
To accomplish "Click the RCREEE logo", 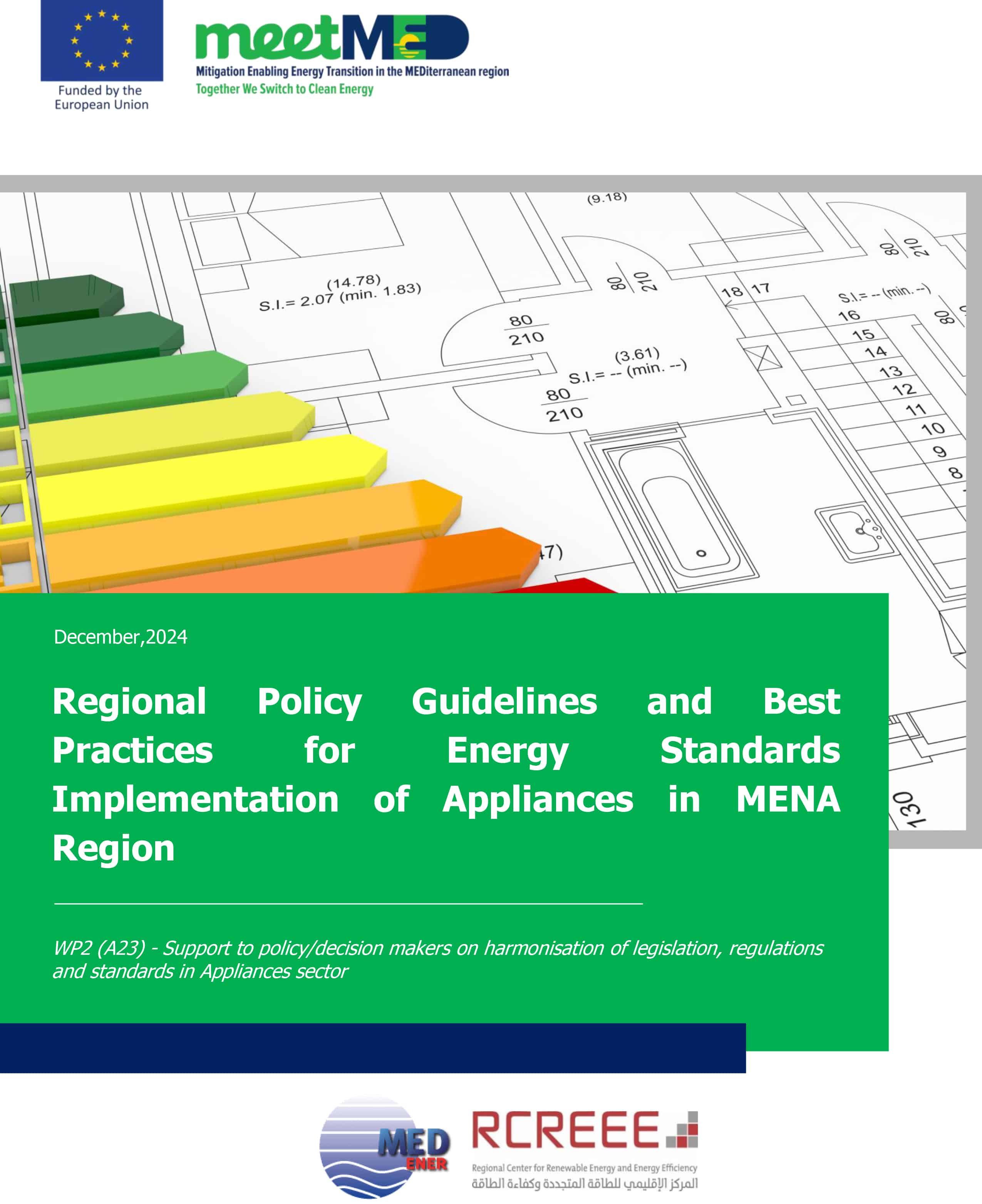I will [x=584, y=1129].
